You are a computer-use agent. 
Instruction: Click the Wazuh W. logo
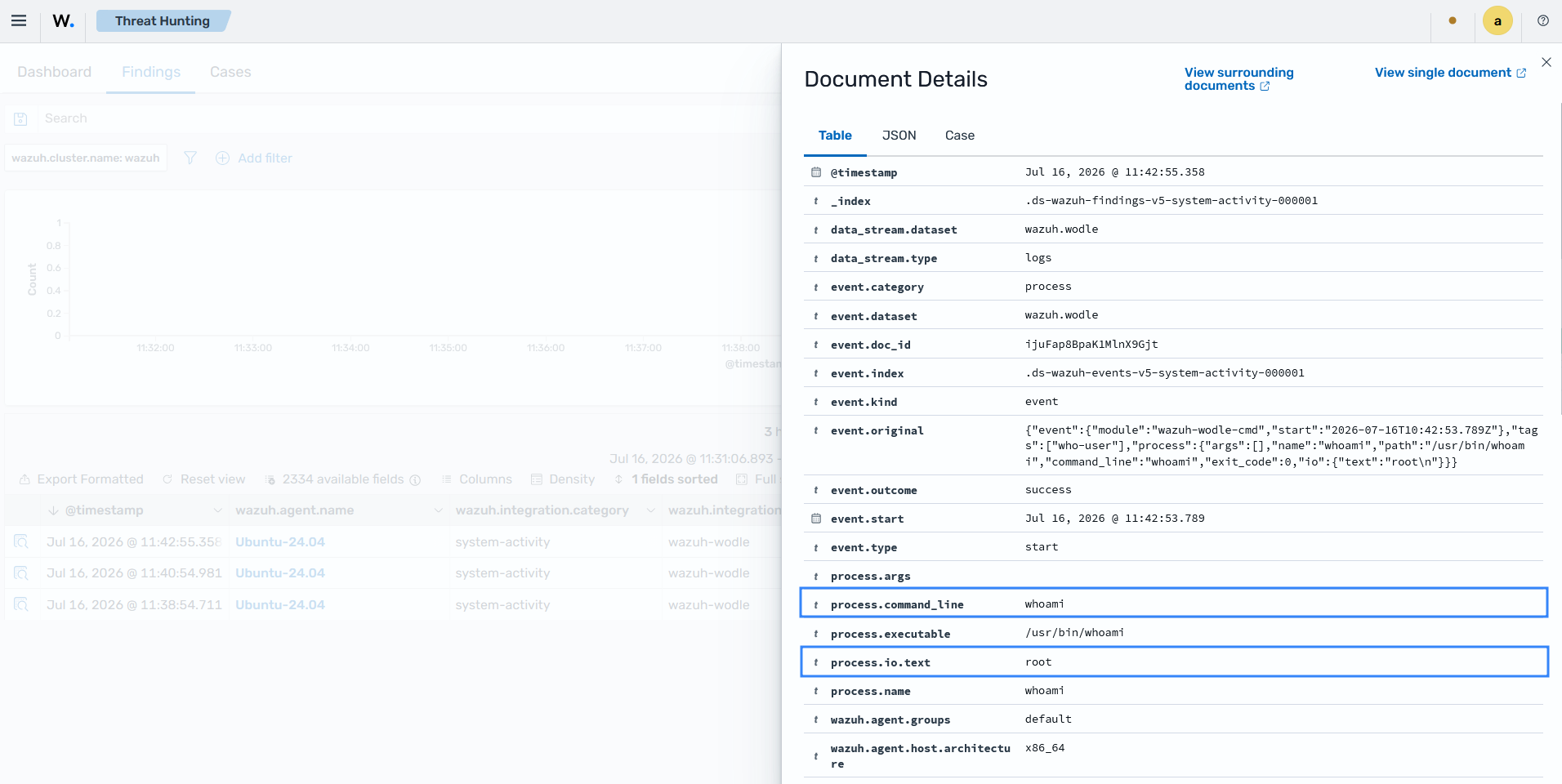click(63, 21)
